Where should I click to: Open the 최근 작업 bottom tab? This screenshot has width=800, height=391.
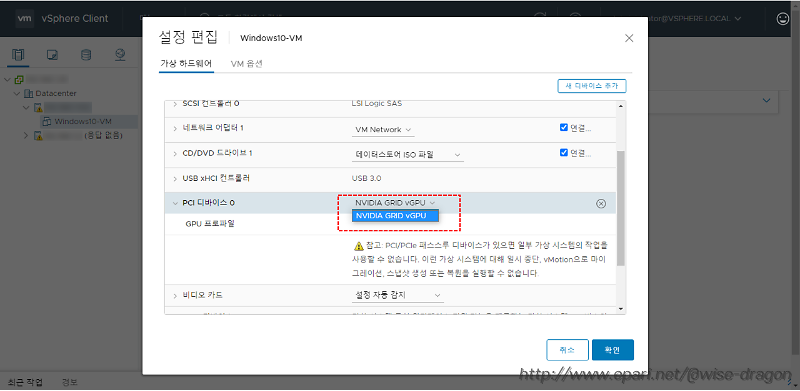pos(25,382)
